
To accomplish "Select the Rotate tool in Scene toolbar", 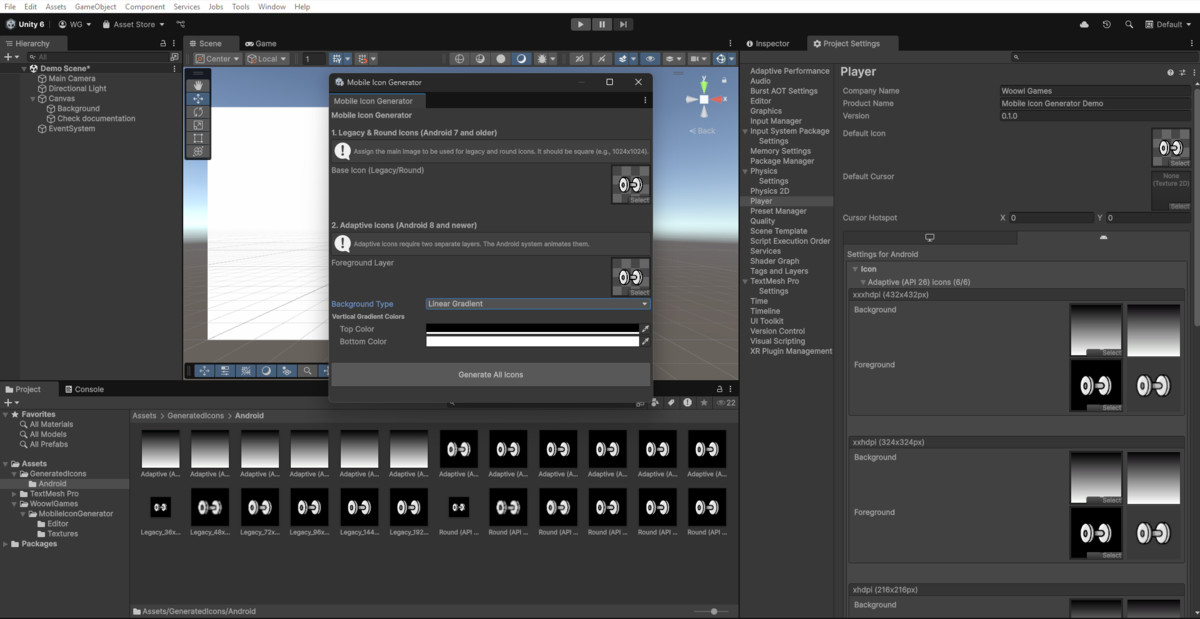I will point(198,112).
